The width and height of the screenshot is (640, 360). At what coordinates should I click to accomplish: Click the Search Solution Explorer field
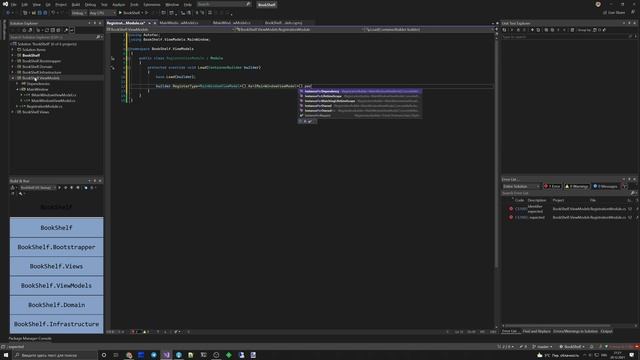coord(56,37)
